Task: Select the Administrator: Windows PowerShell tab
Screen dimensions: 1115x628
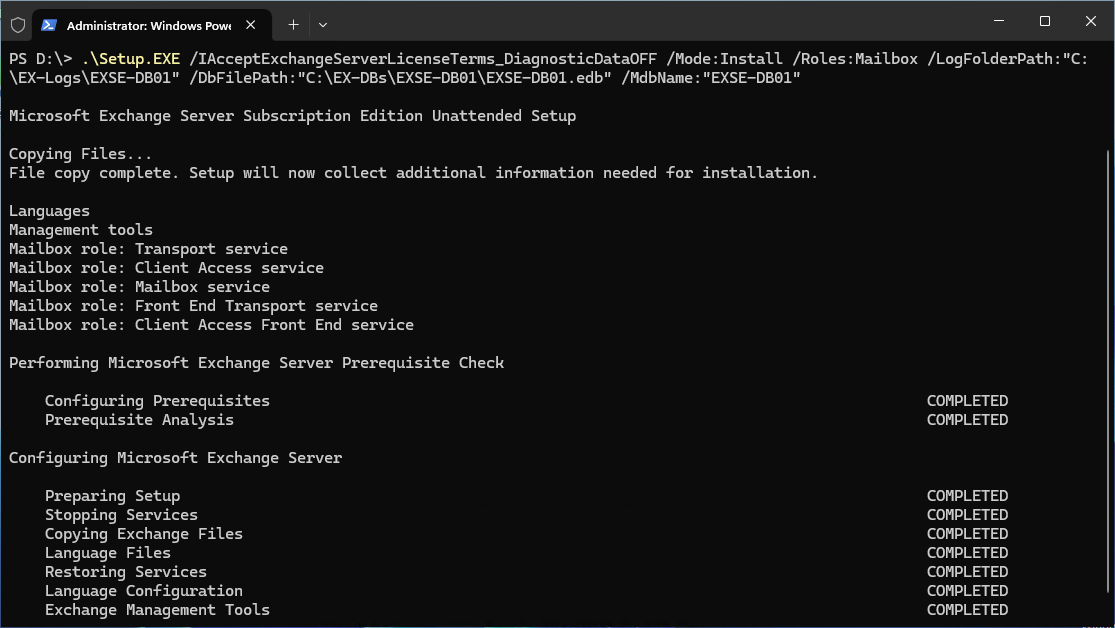Action: (151, 25)
